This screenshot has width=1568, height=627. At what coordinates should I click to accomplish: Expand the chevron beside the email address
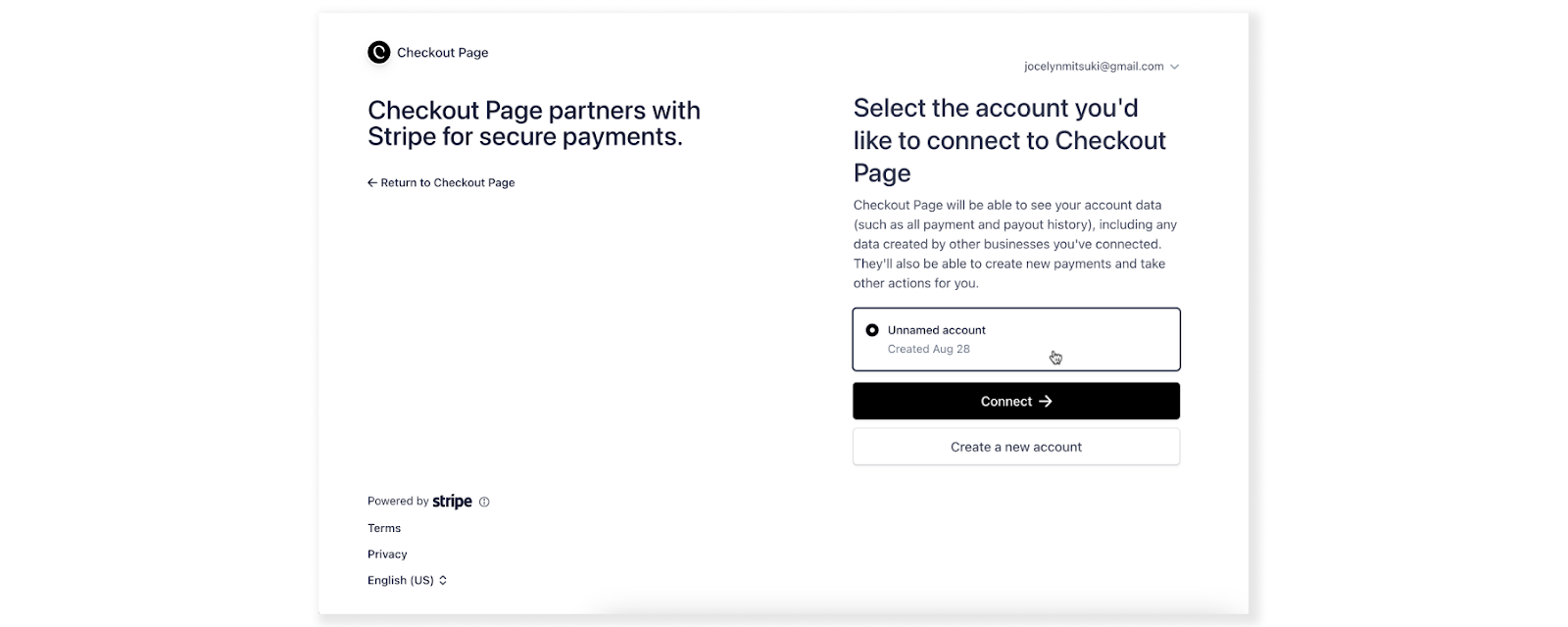coord(1175,67)
